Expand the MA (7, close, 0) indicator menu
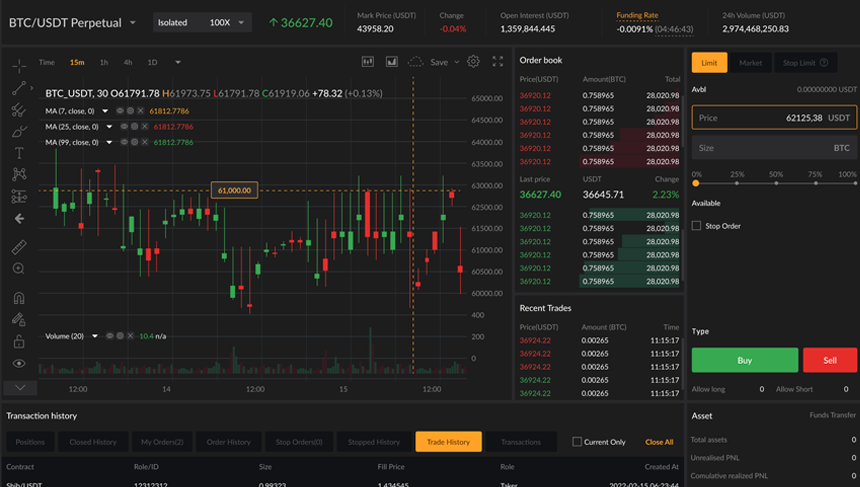Image resolution: width=860 pixels, height=487 pixels. (105, 111)
